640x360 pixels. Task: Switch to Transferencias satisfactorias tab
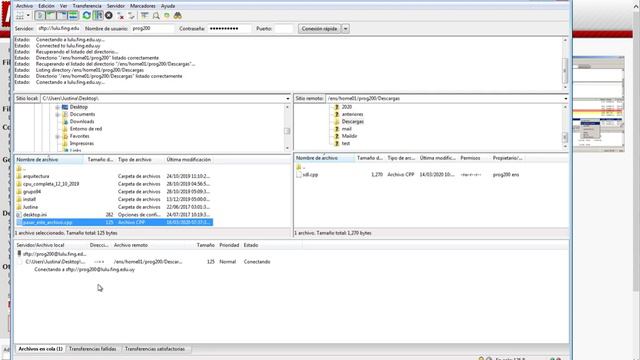click(x=155, y=349)
